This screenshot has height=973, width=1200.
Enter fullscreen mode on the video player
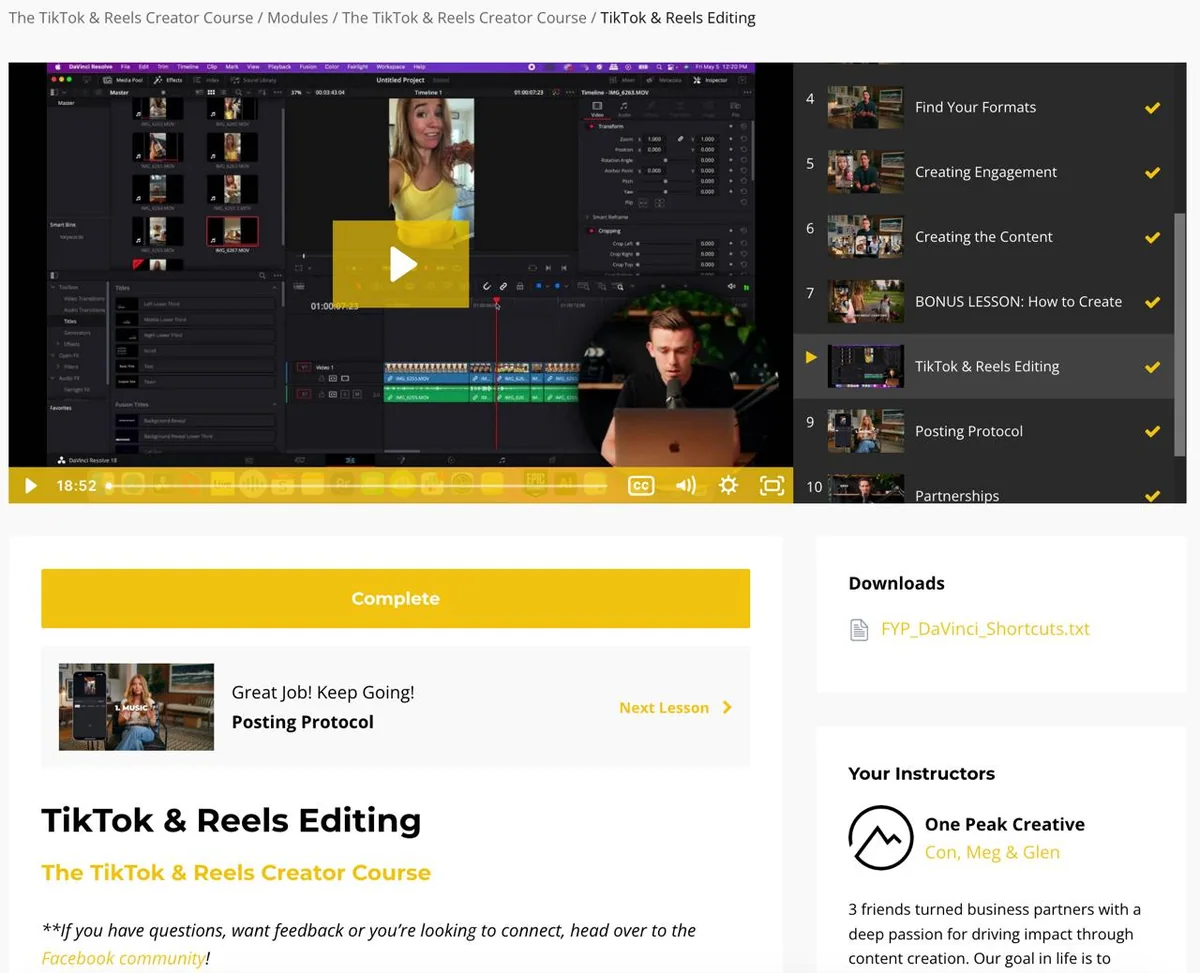771,485
